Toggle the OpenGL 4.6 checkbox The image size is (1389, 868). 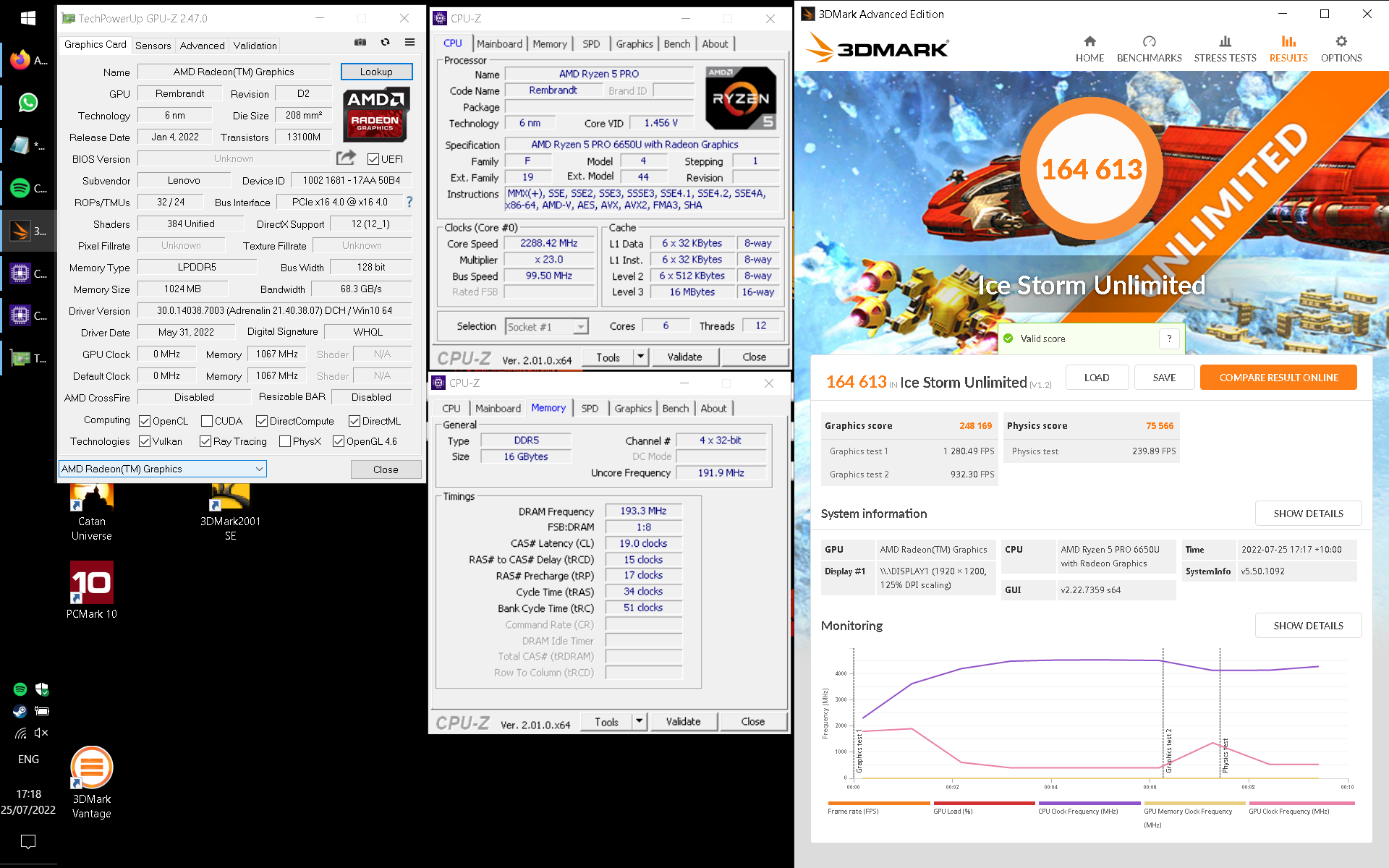(339, 441)
